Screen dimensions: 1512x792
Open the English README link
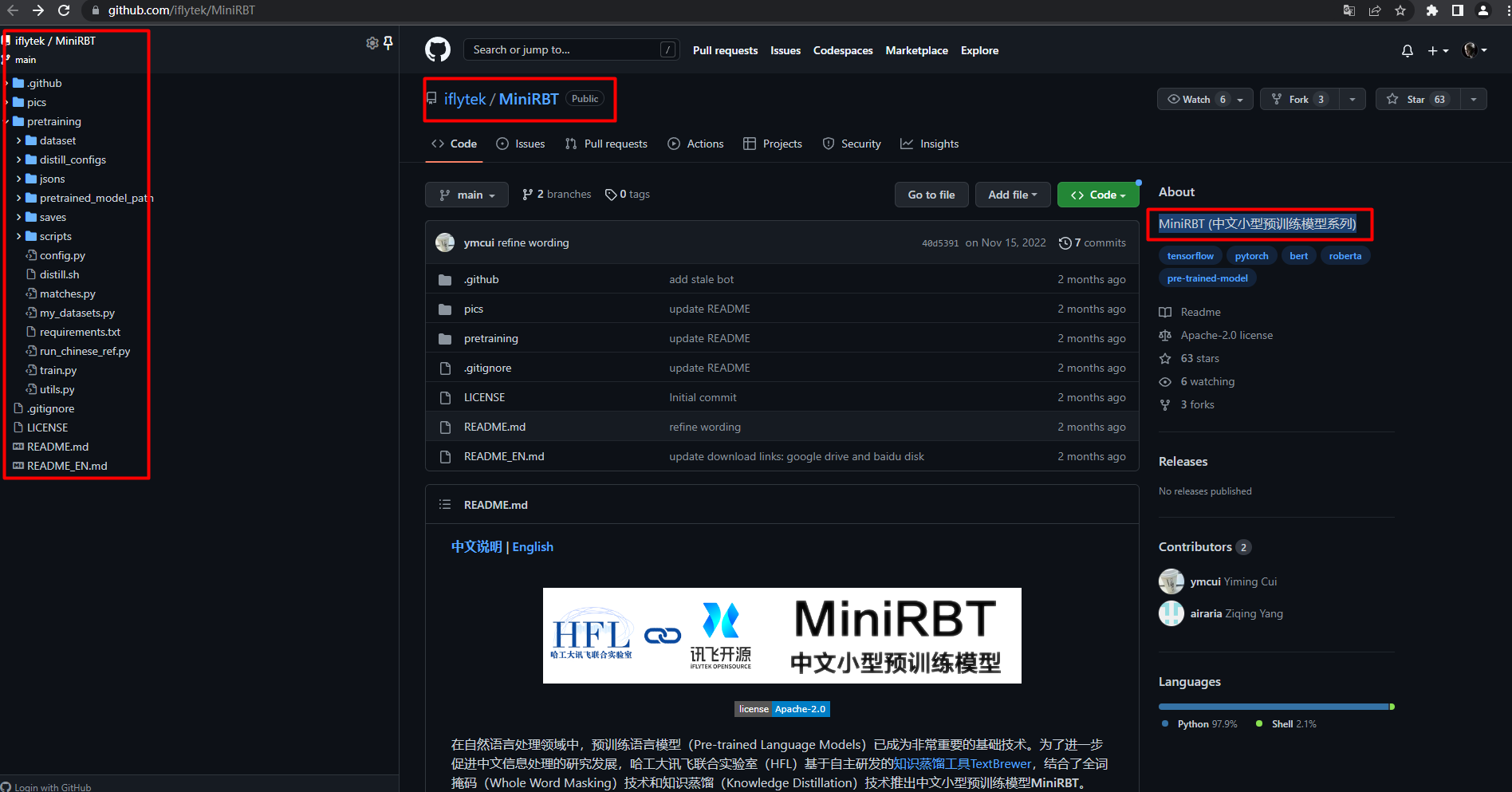[x=533, y=546]
